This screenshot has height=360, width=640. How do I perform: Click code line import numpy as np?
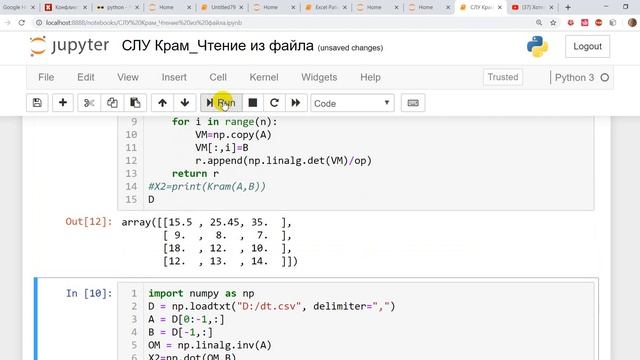[201, 293]
